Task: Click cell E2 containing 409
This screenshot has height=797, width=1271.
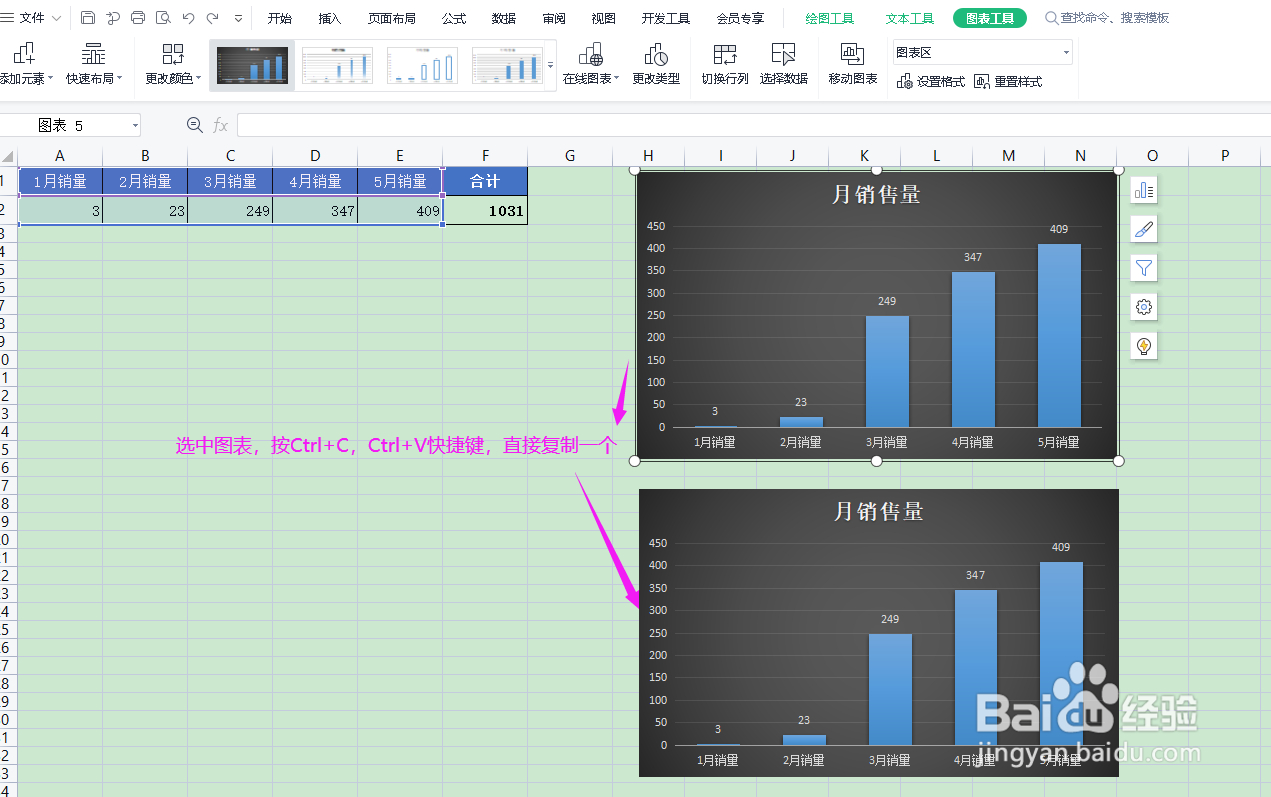Action: point(400,211)
